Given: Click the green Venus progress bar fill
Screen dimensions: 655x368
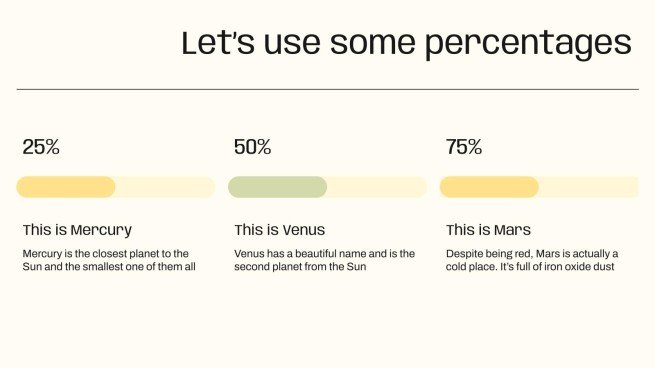Looking at the screenshot, I should coord(277,187).
